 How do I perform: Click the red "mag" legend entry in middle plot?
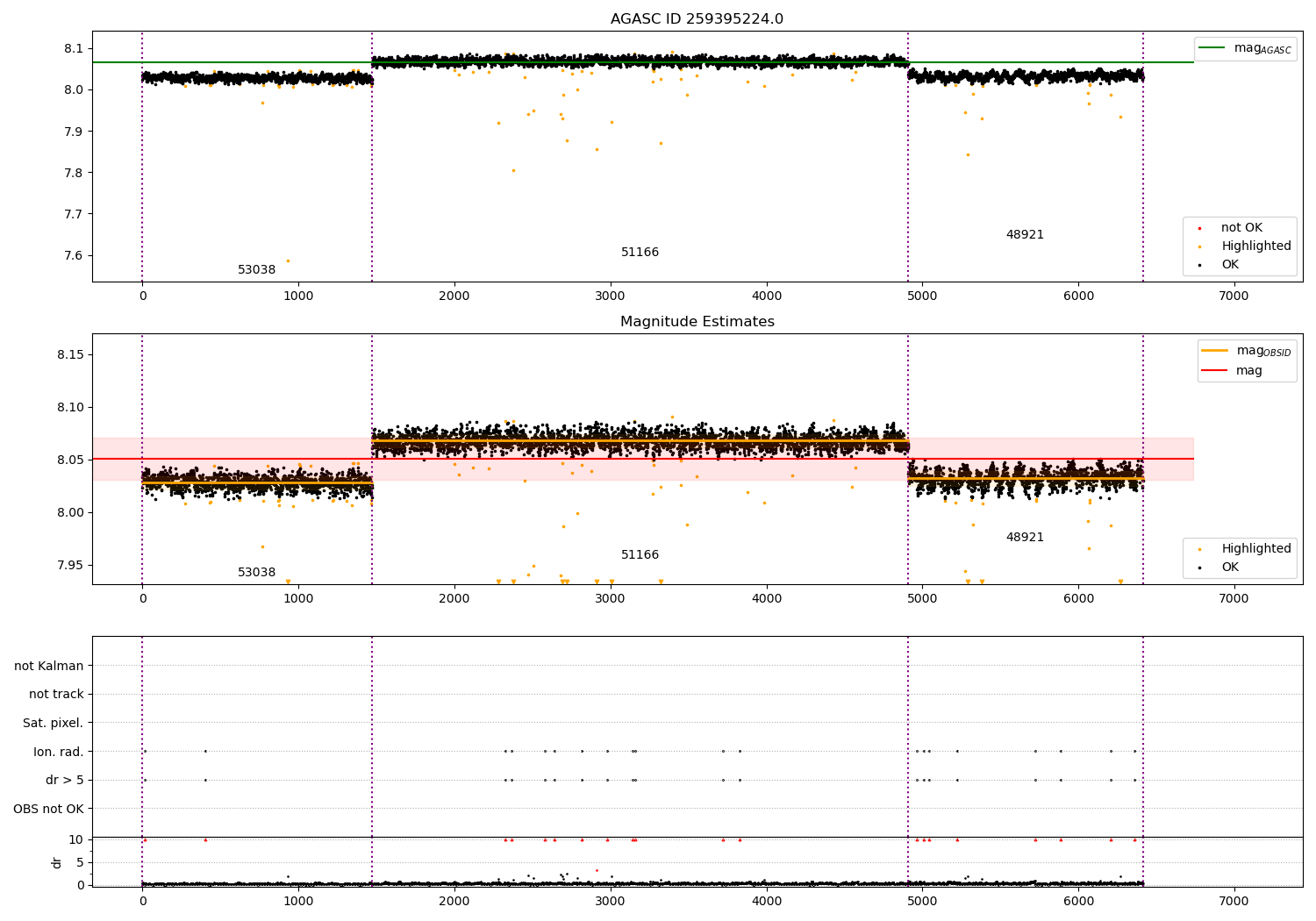pyautogui.click(x=1232, y=371)
